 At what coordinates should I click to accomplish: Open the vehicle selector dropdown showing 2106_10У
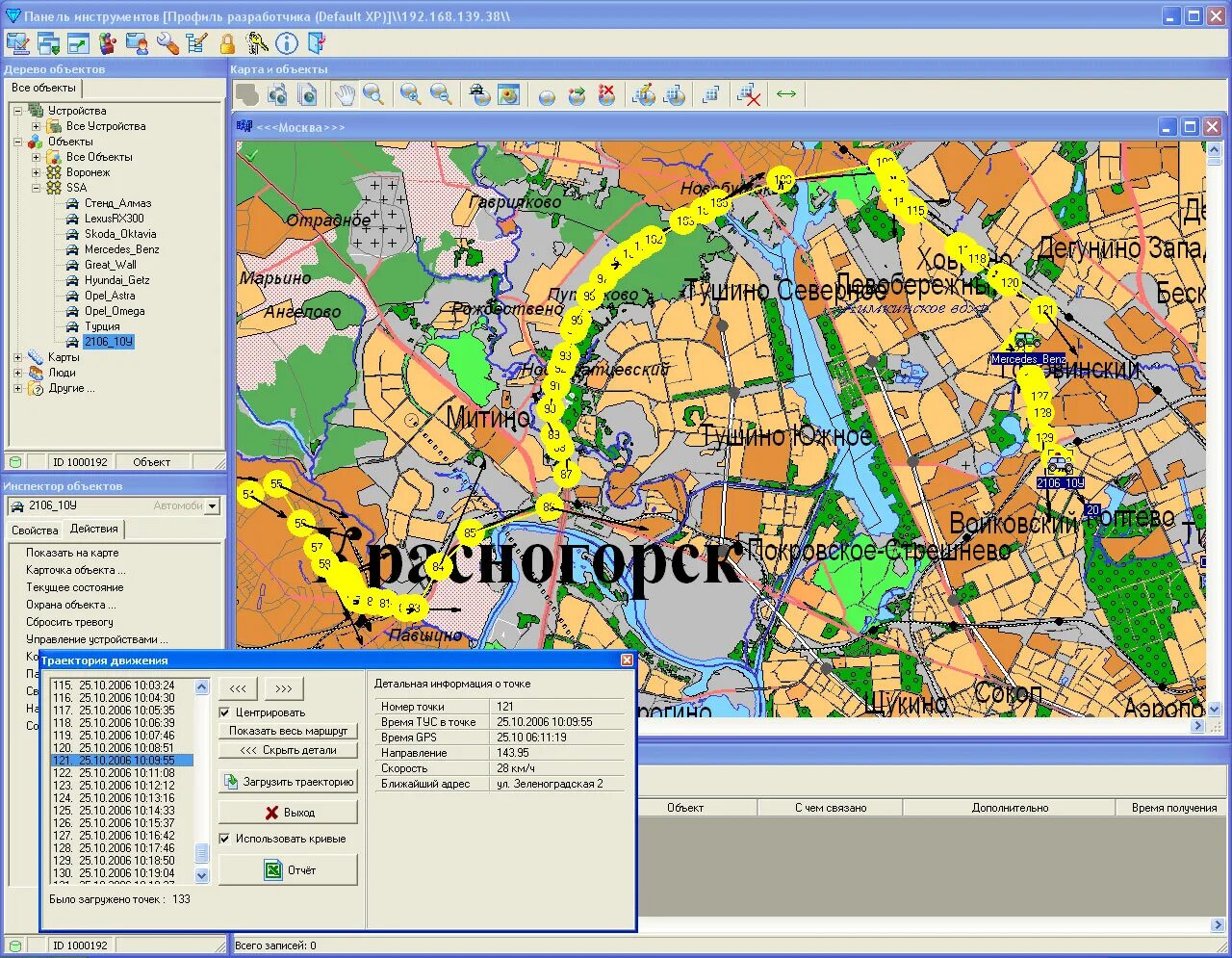point(212,505)
